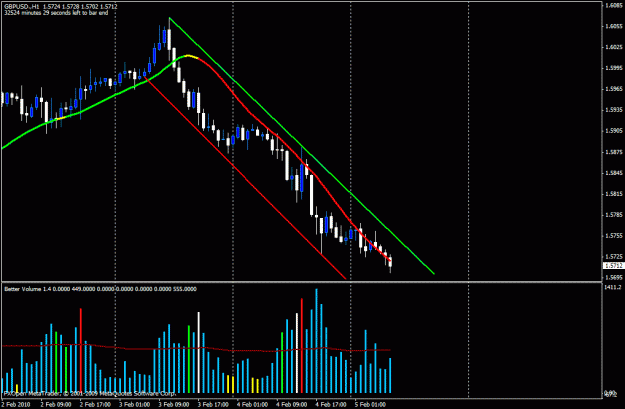The height and width of the screenshot is (409, 625).
Task: Click the '4 Feb 09:00' time axis label
Action: coord(291,404)
